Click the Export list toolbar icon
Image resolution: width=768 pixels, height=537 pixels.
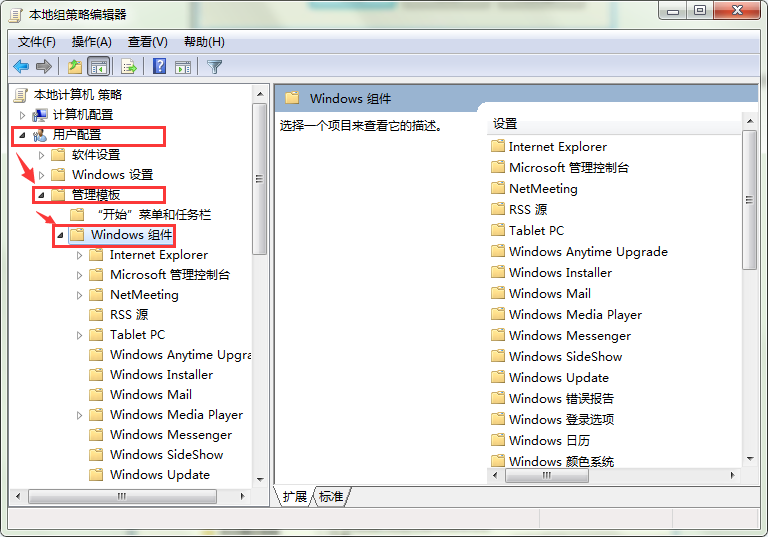(128, 67)
